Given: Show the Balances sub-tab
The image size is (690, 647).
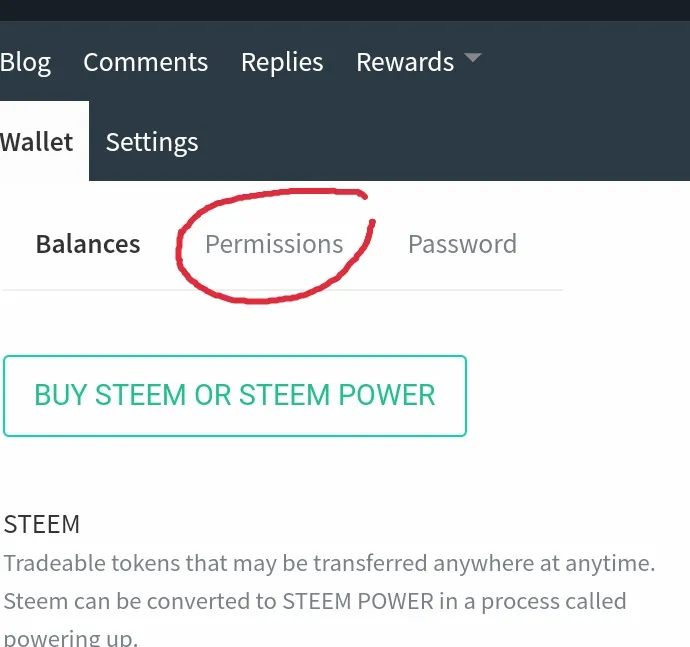Looking at the screenshot, I should (x=88, y=244).
